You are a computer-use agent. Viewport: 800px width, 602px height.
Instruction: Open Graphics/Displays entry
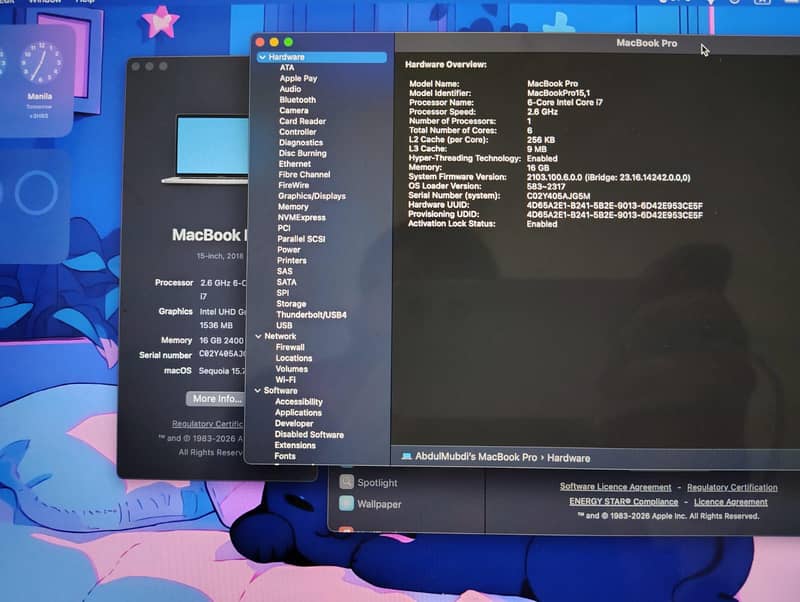point(312,196)
